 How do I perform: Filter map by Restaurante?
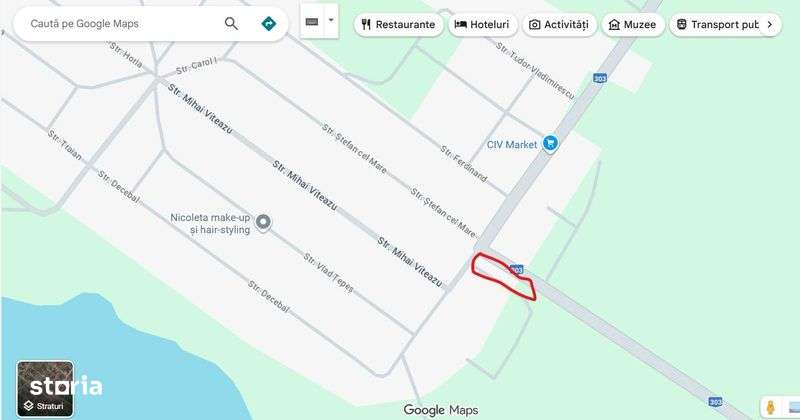pyautogui.click(x=398, y=24)
